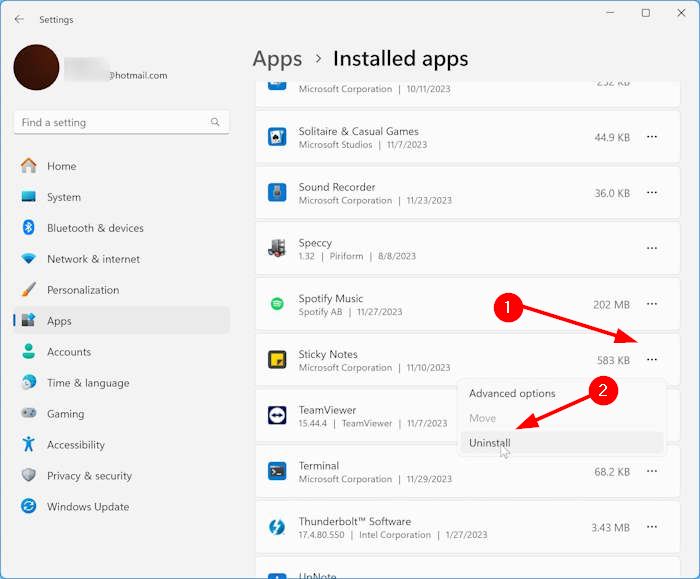Screen dimensions: 700x579
Task: Open more options for Sticky Notes
Action: pos(652,359)
